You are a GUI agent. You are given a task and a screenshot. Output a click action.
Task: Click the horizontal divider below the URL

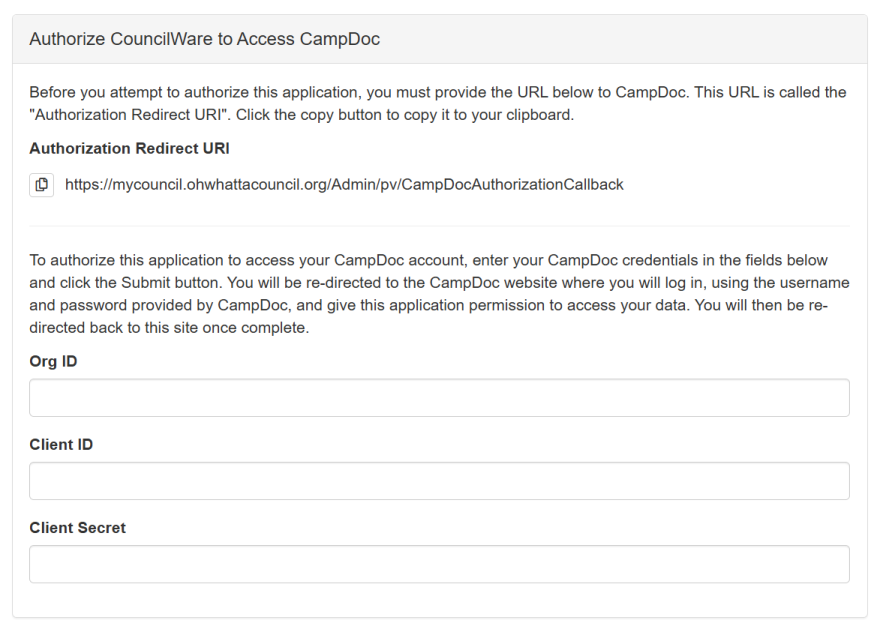(x=439, y=226)
